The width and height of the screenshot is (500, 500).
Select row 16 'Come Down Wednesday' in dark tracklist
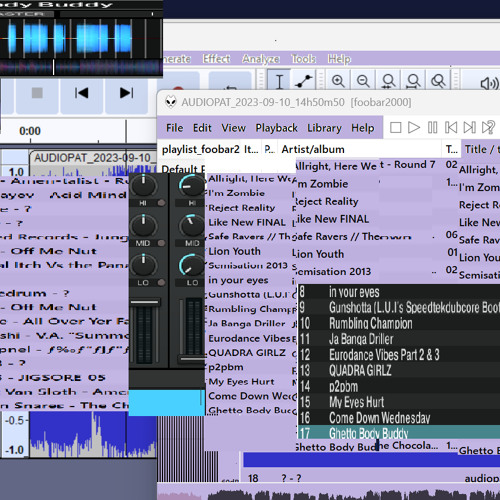[x=399, y=417]
